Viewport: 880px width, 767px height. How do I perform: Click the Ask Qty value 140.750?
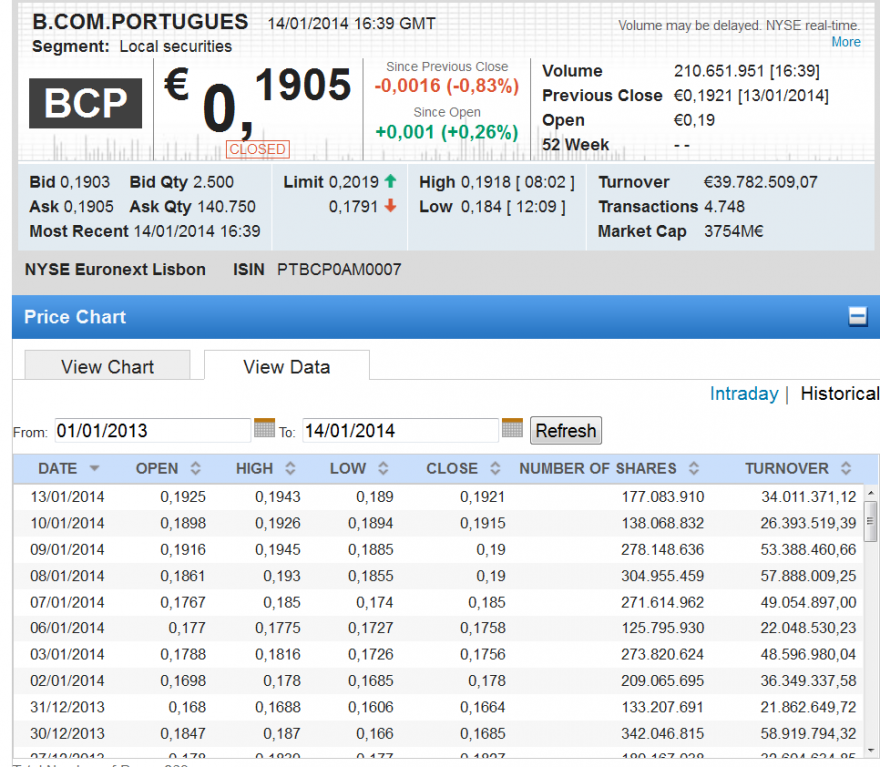pos(226,206)
